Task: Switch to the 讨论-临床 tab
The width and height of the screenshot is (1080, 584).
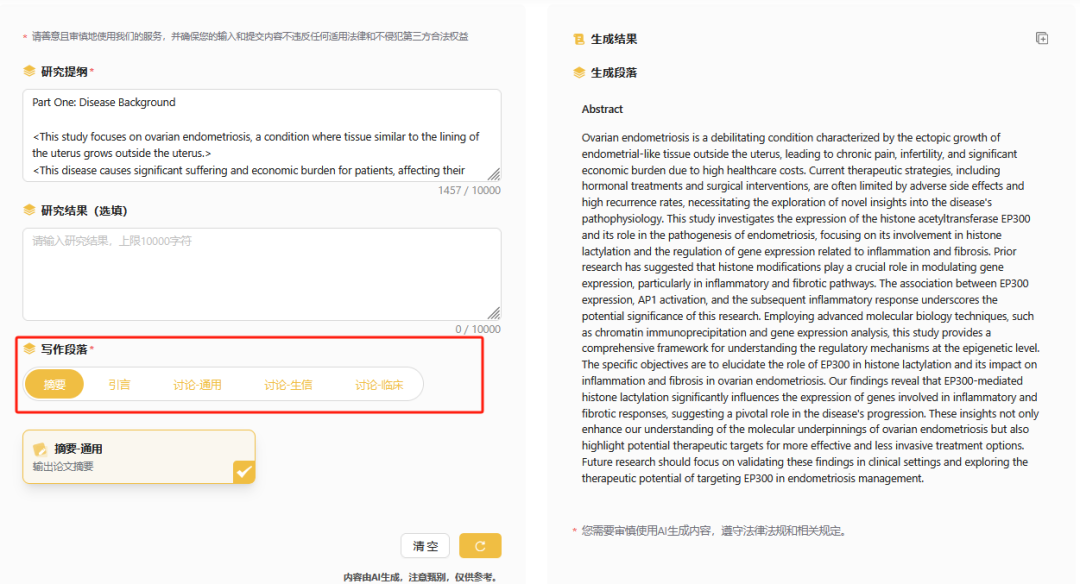Action: pos(379,384)
